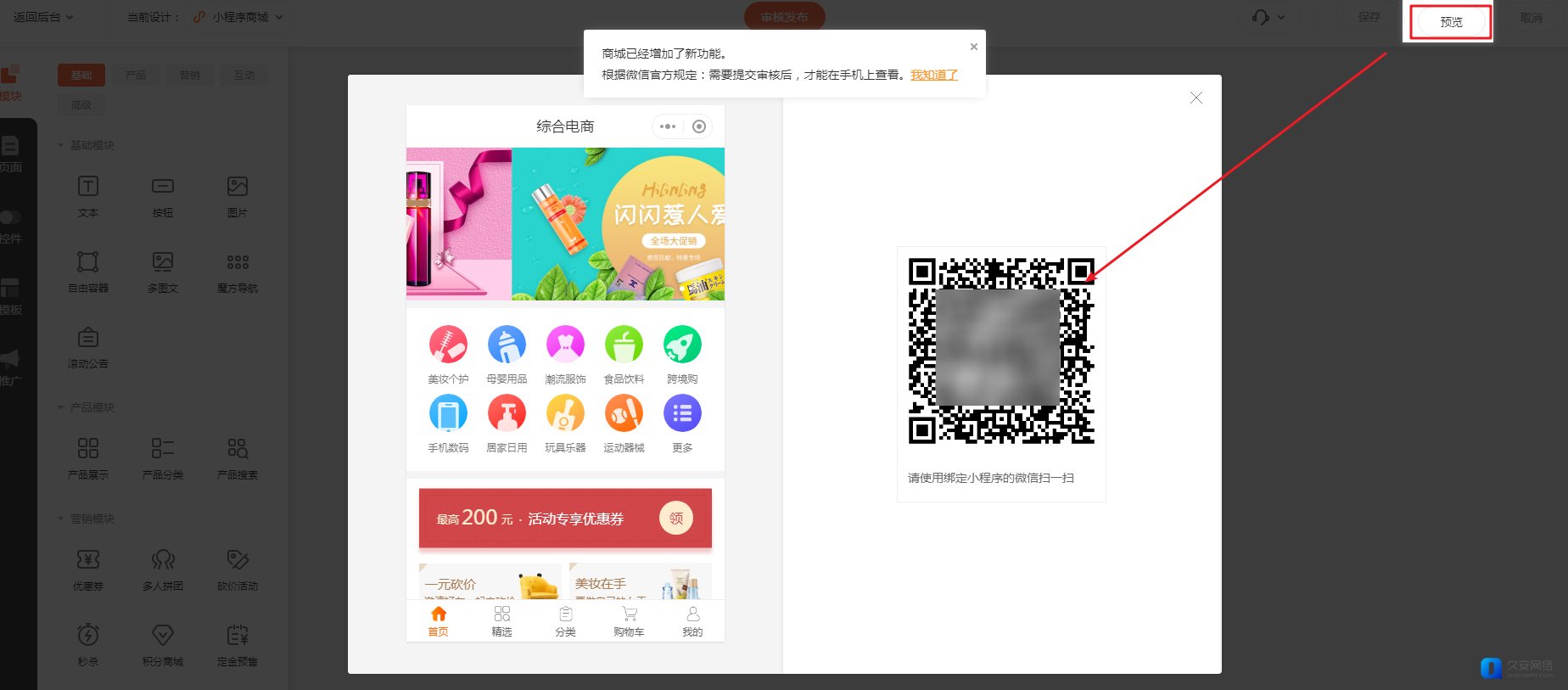1568x690 pixels.
Task: Close the preview dialog with X
Action: (1196, 98)
